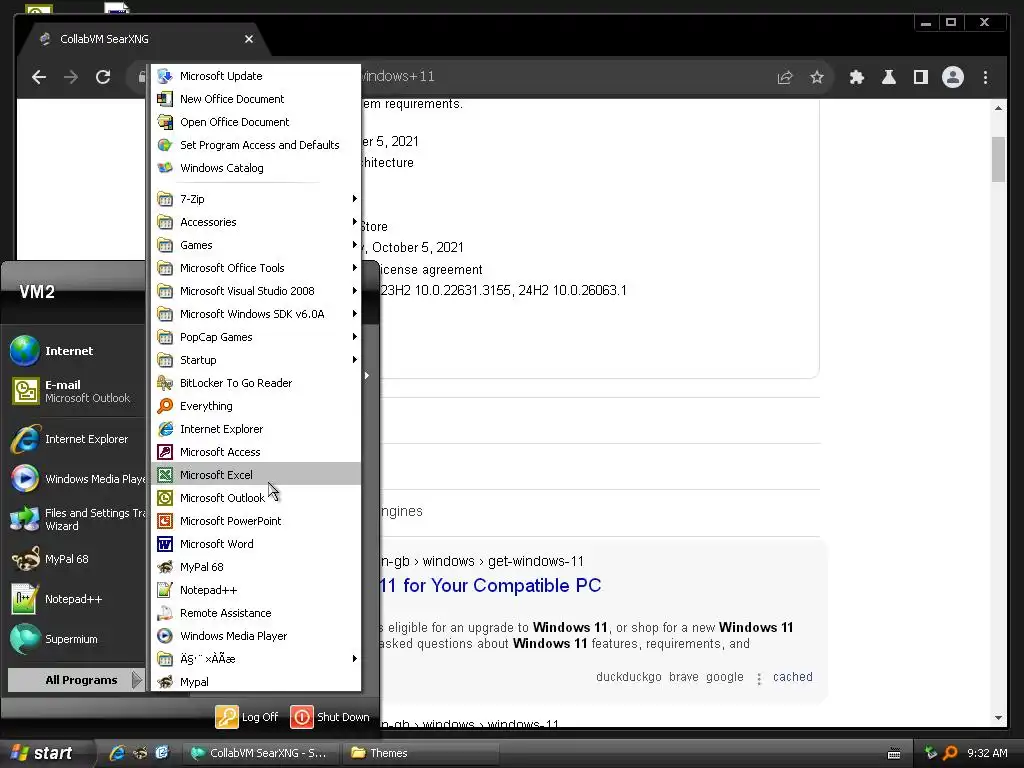Screen dimensions: 1024x768
Task: Expand the Games folder
Action: (x=255, y=245)
